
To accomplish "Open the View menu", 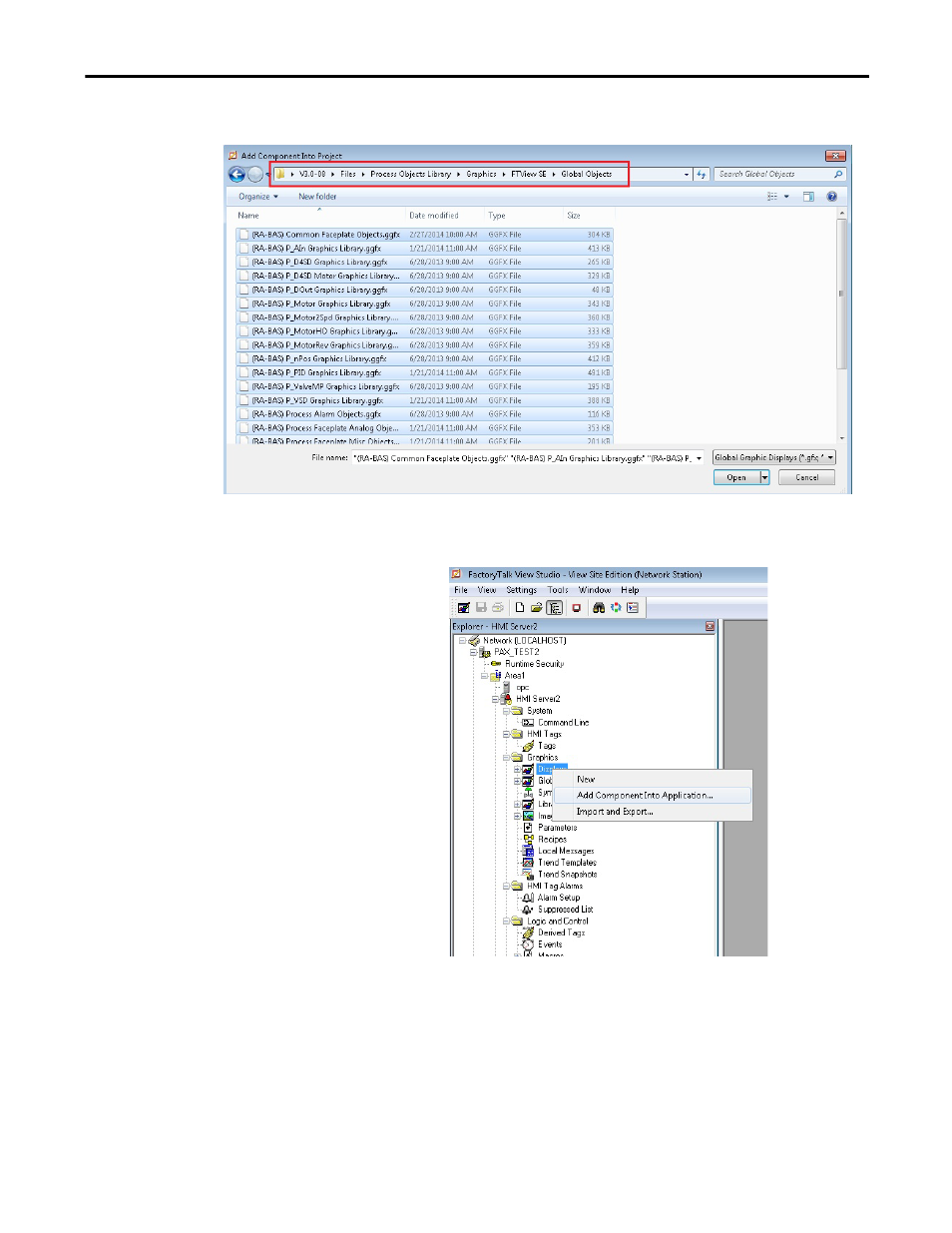I will (x=487, y=590).
